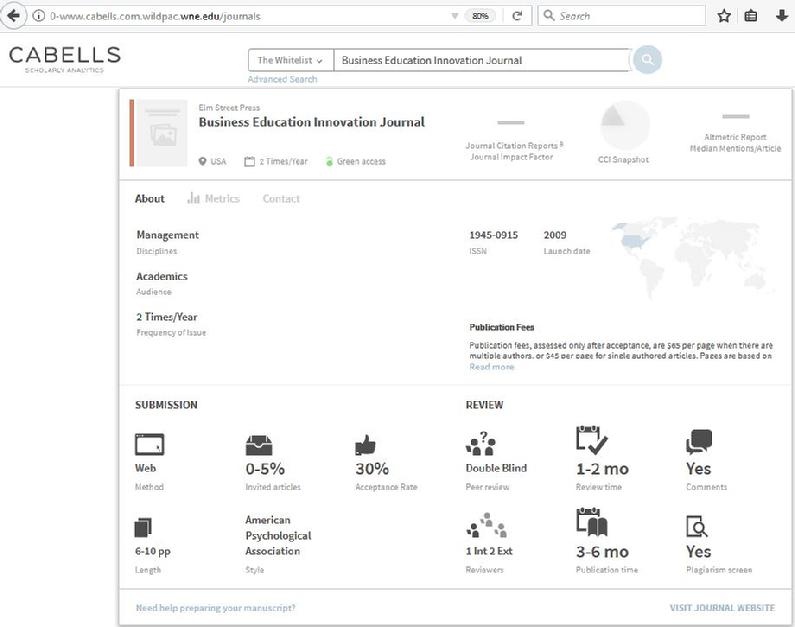This screenshot has width=795, height=627.
Task: Click the 30% acceptance rate value
Action: (x=372, y=469)
